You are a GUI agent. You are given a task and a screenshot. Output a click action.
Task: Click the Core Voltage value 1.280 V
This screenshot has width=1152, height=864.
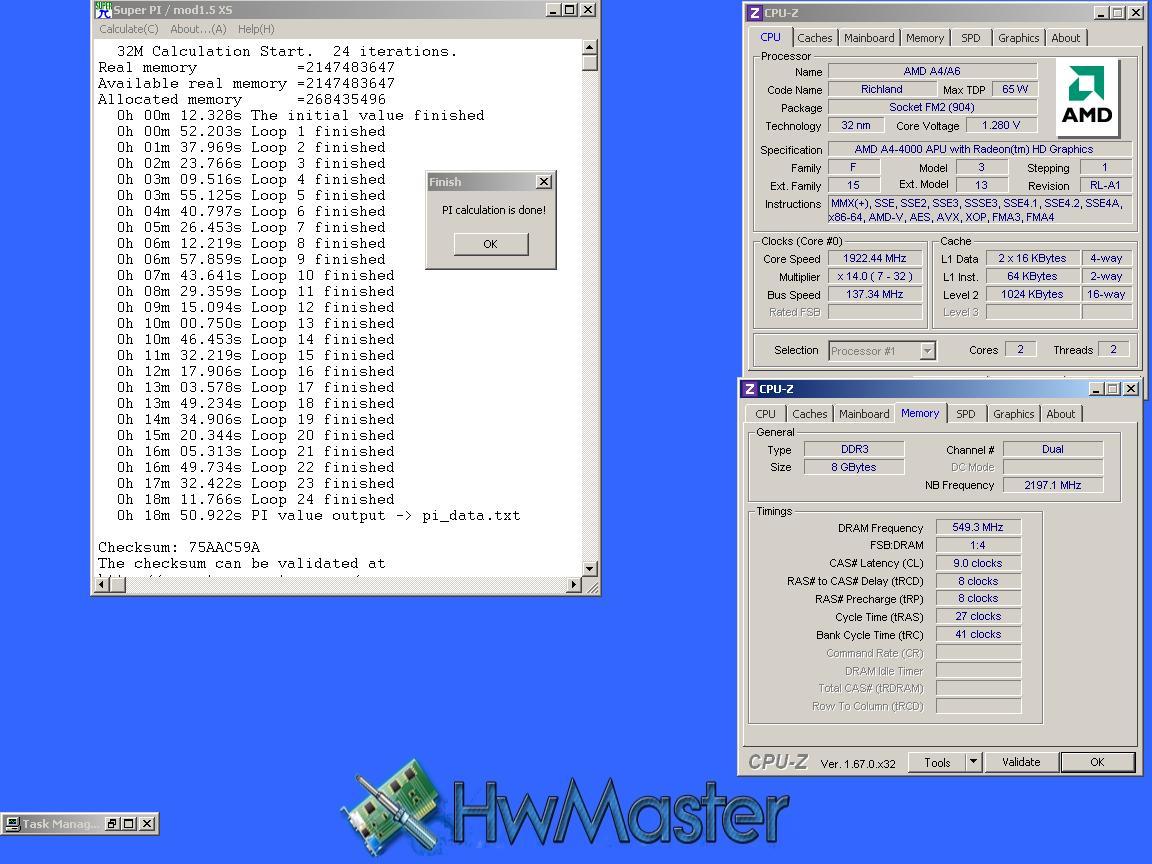click(1001, 126)
